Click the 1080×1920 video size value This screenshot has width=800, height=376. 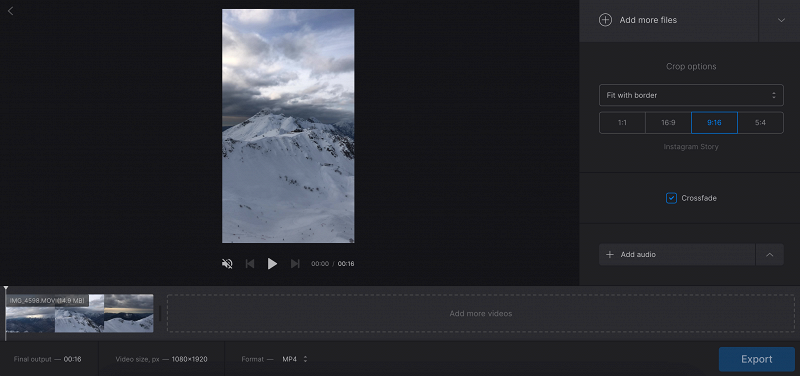click(x=189, y=359)
